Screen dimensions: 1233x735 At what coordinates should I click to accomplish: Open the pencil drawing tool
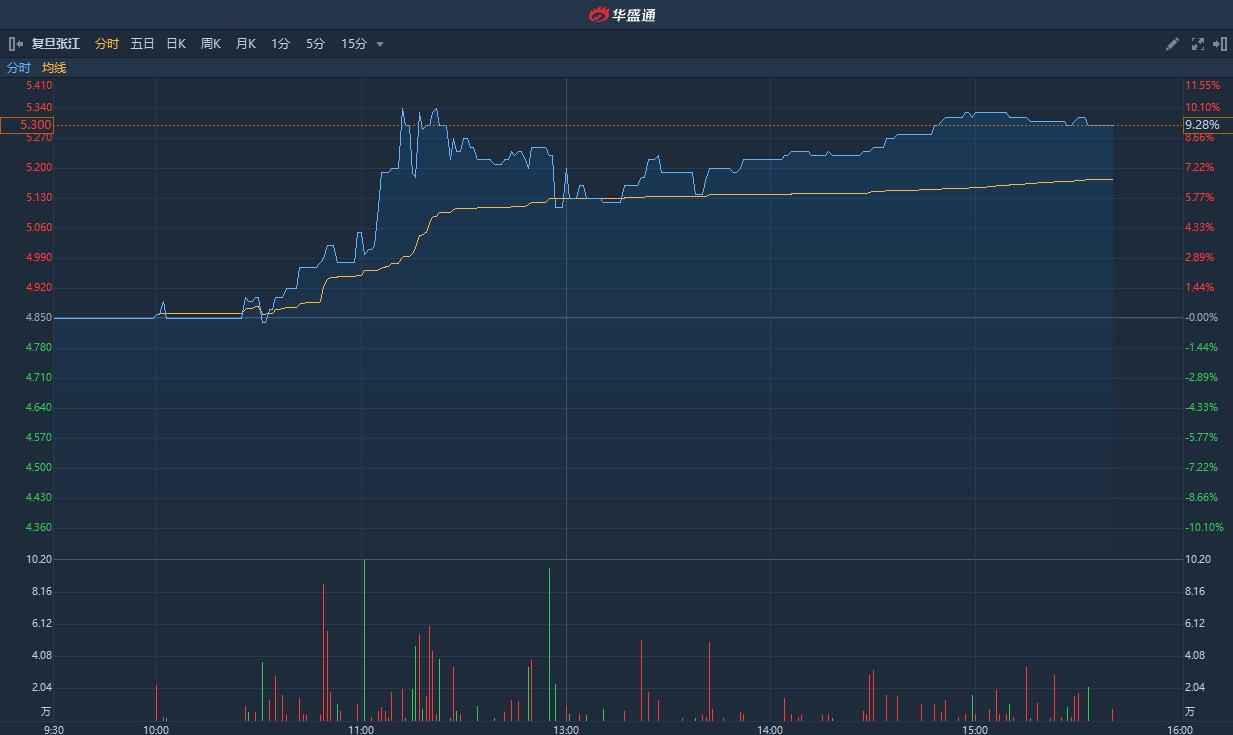click(x=1173, y=44)
